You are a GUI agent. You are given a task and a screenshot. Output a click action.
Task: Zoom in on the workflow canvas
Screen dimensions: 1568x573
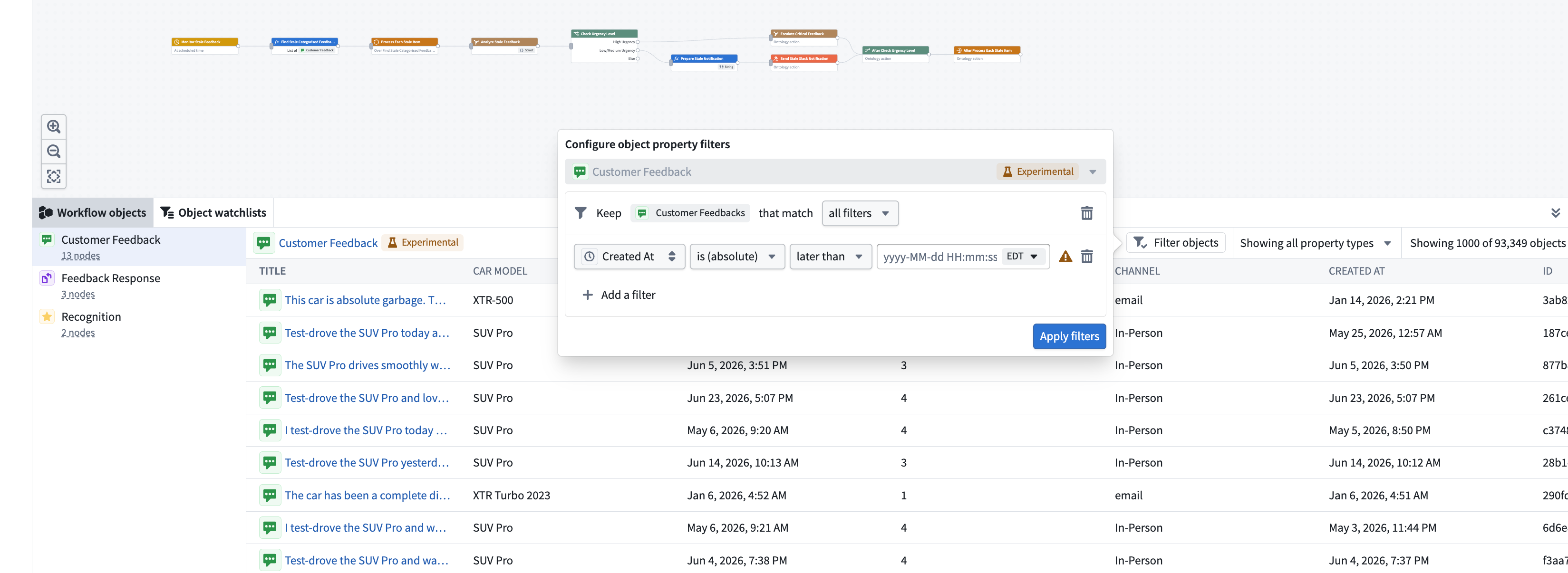pyautogui.click(x=54, y=126)
